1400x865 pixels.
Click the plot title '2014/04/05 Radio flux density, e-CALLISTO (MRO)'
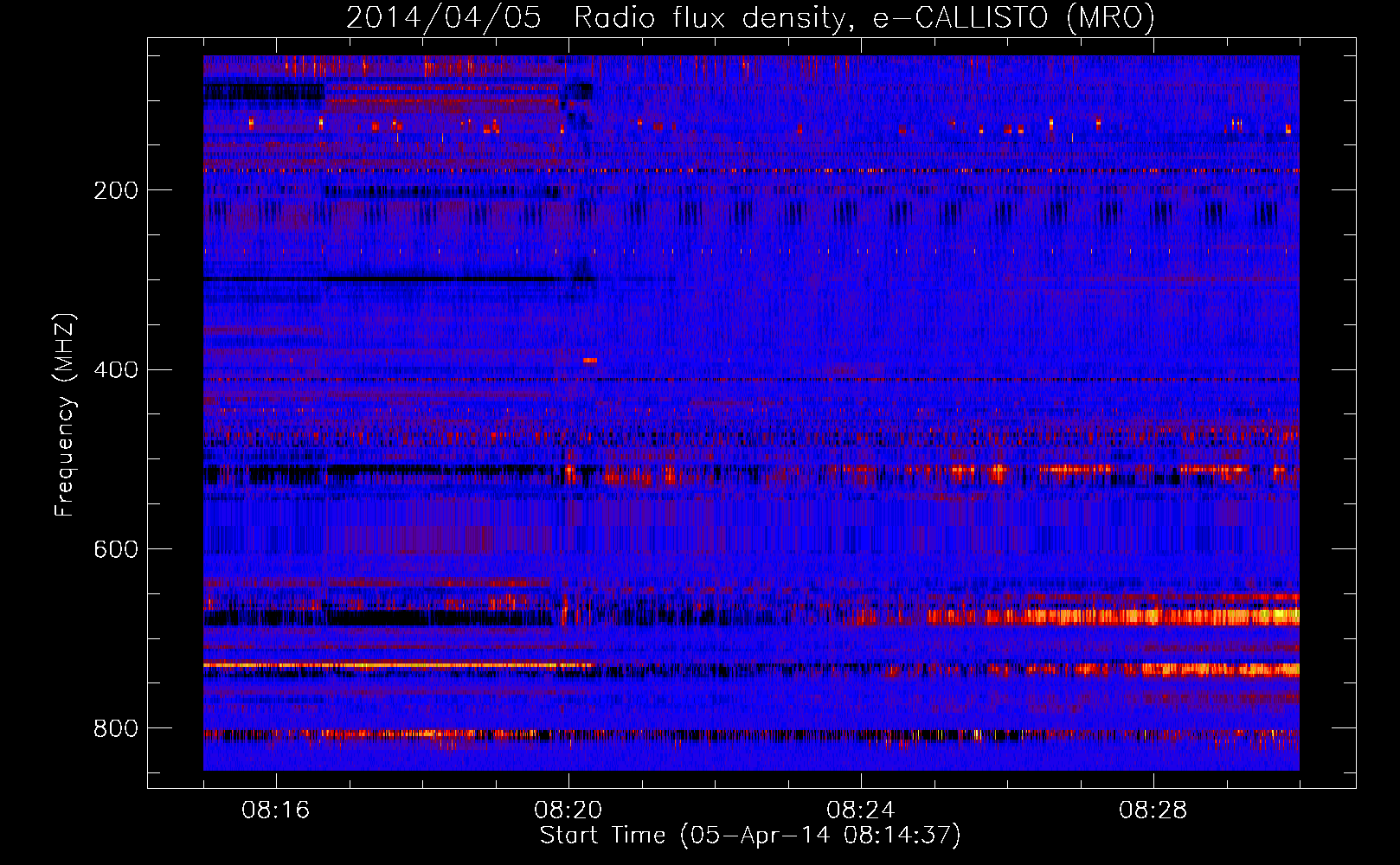point(751,17)
